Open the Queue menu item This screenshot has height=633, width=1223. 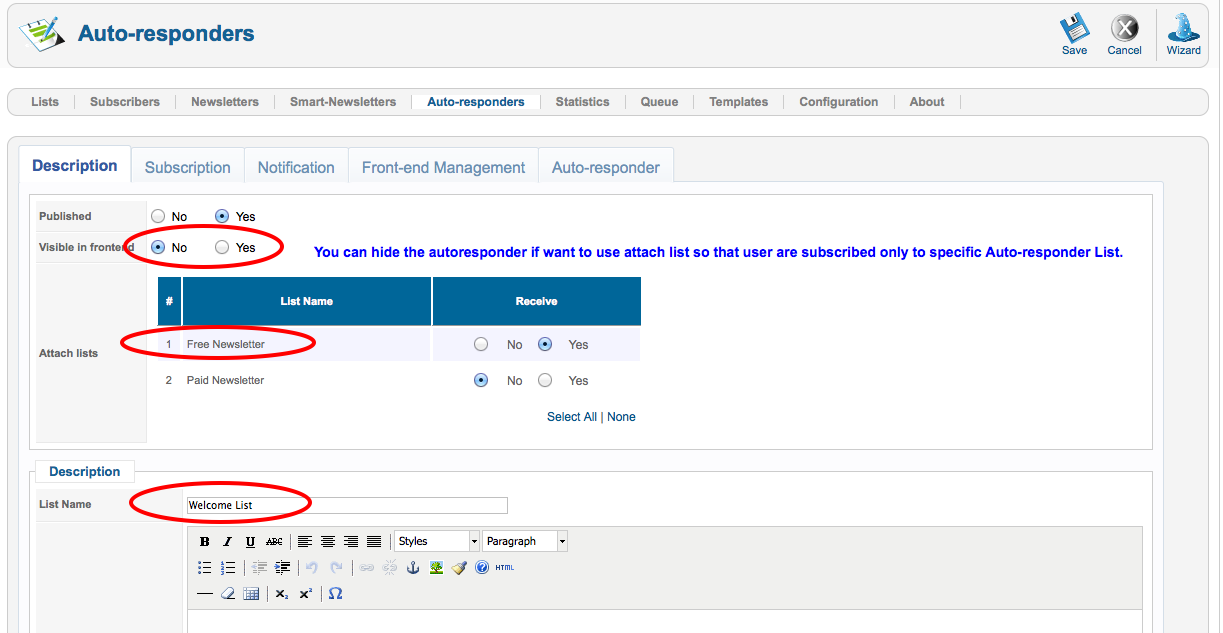point(660,102)
